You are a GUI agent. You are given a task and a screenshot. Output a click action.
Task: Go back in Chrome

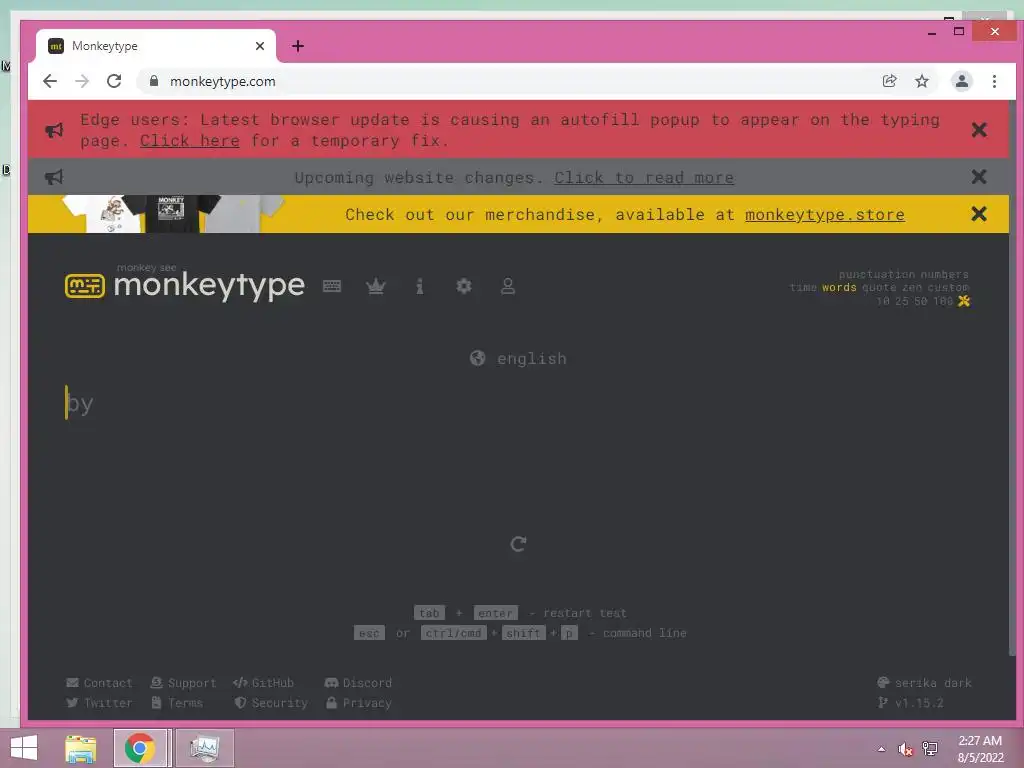click(50, 81)
